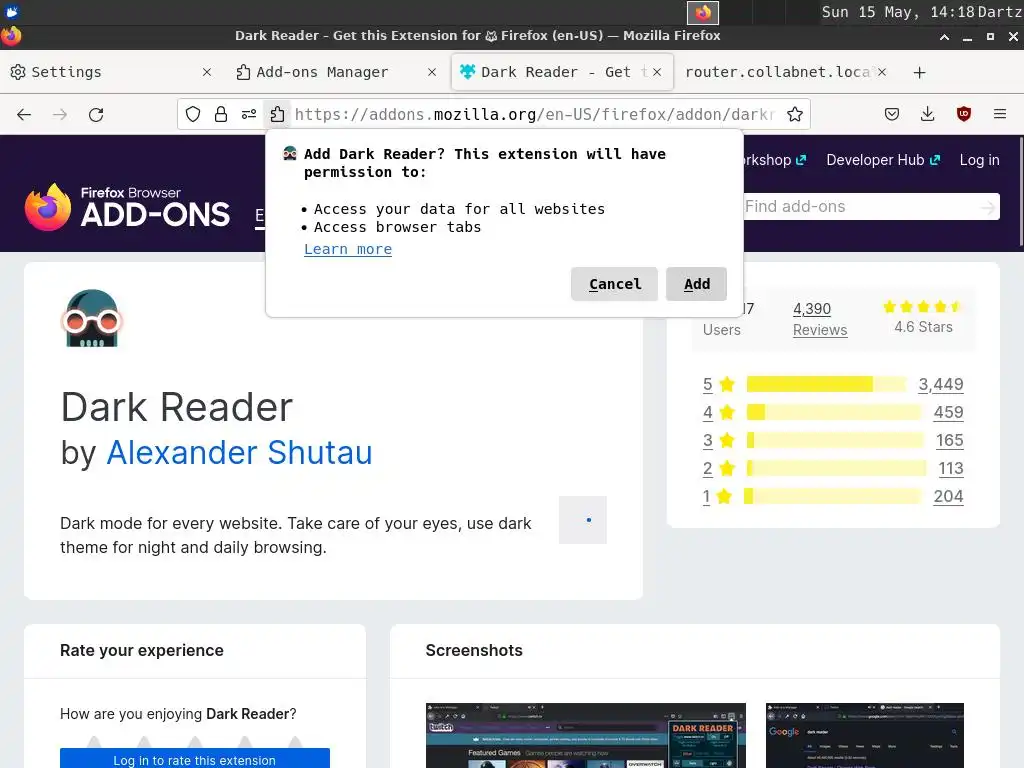Click the 459 four-star review count

948,412
